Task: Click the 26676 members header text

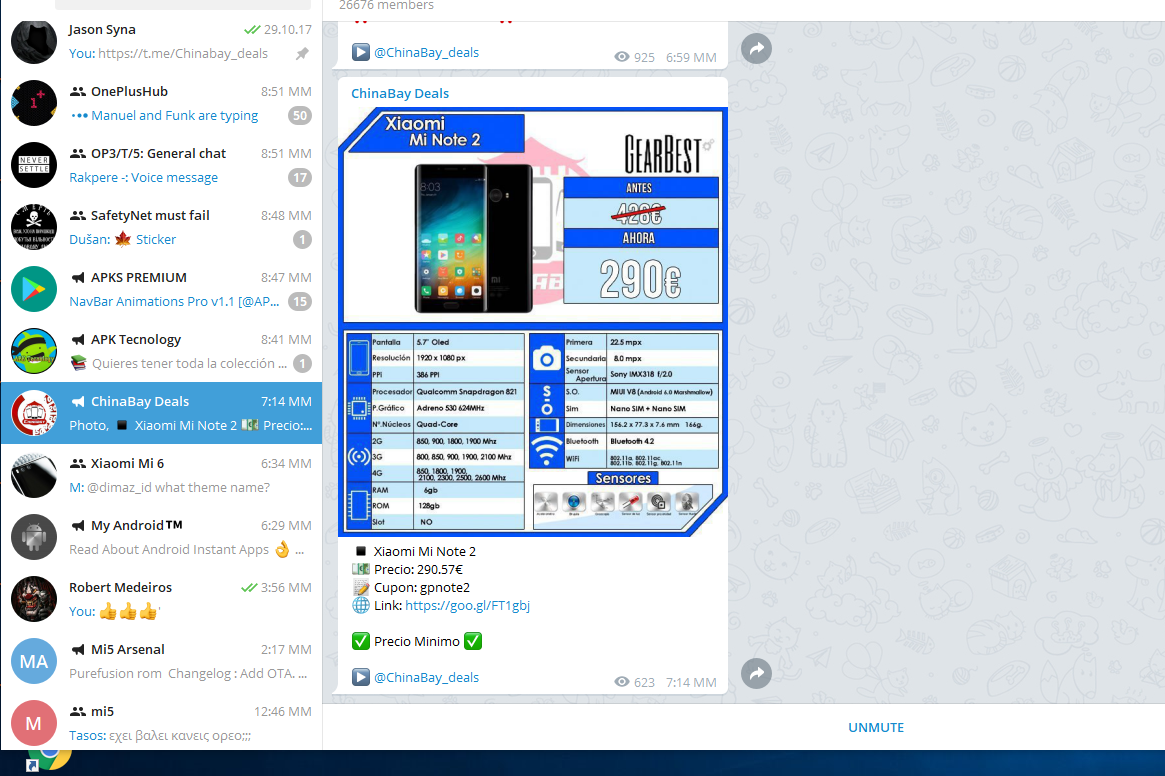Action: click(x=386, y=5)
